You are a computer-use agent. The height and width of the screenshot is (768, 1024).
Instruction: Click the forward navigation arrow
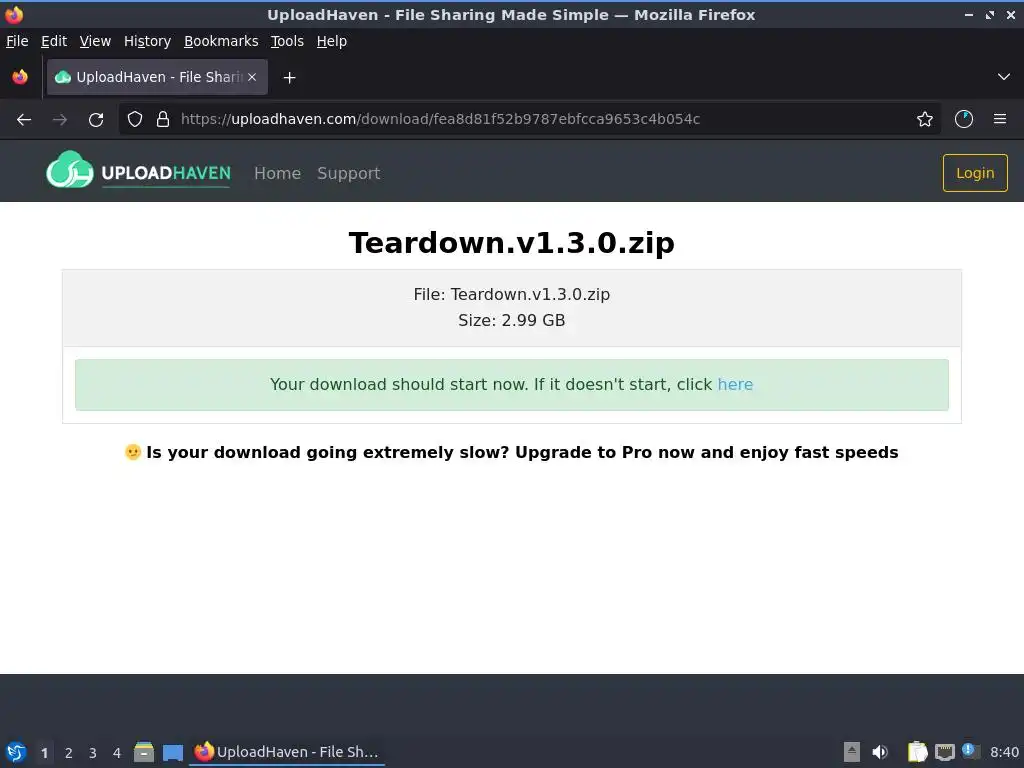60,120
